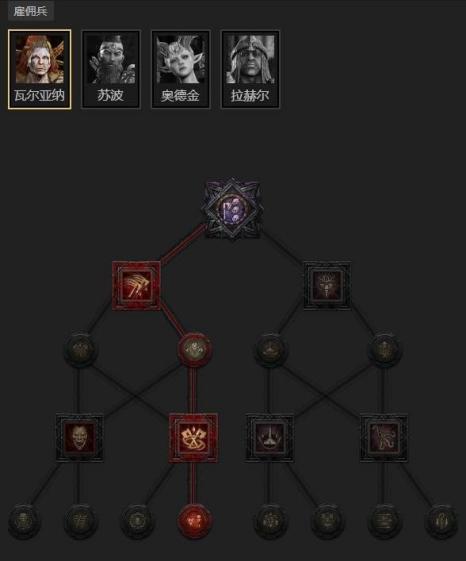Select passive node under horned mask's right branch
This screenshot has width=466, height=561.
pos(384,349)
